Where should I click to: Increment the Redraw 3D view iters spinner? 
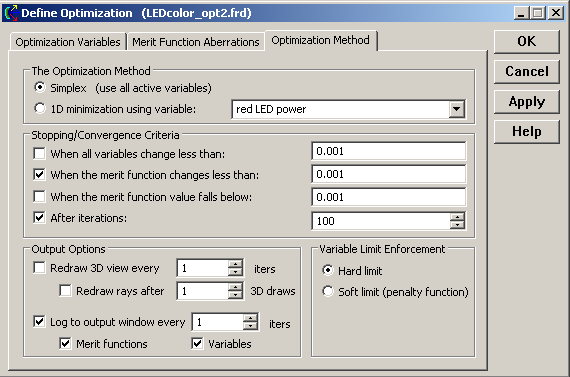(x=236, y=264)
